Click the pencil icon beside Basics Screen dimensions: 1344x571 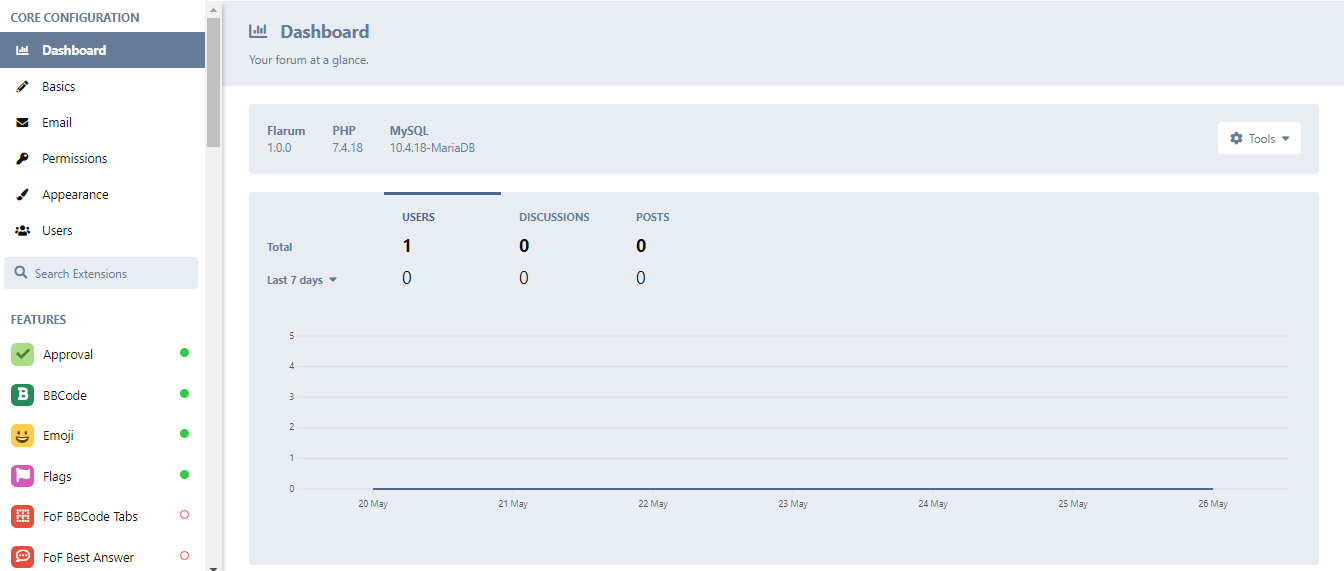(x=22, y=86)
